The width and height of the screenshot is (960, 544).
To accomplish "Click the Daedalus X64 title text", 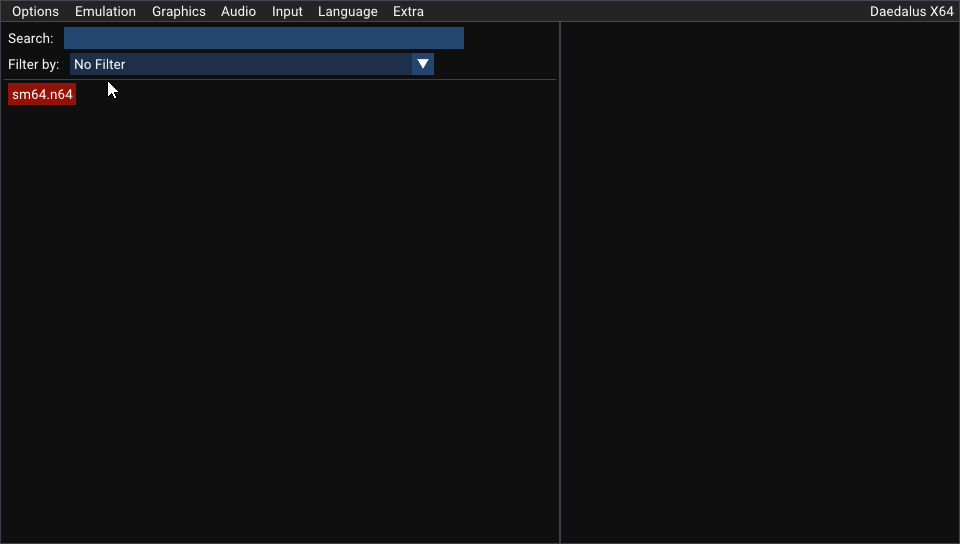I will (911, 12).
